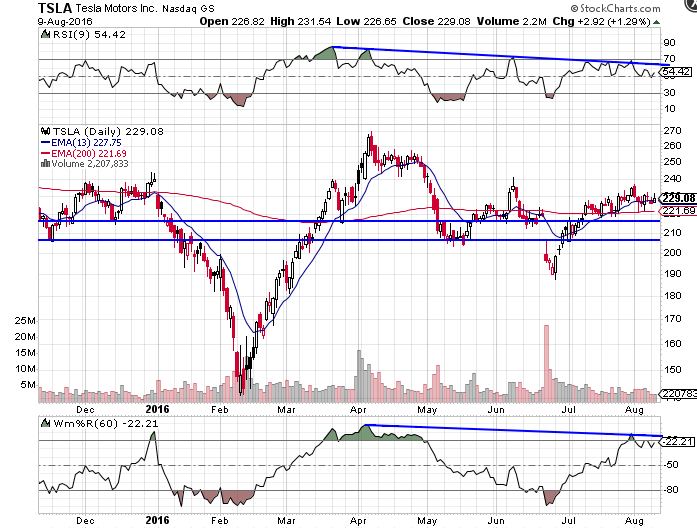The width and height of the screenshot is (697, 529).
Task: Click Apr on the price chart date axis
Action: tap(358, 410)
